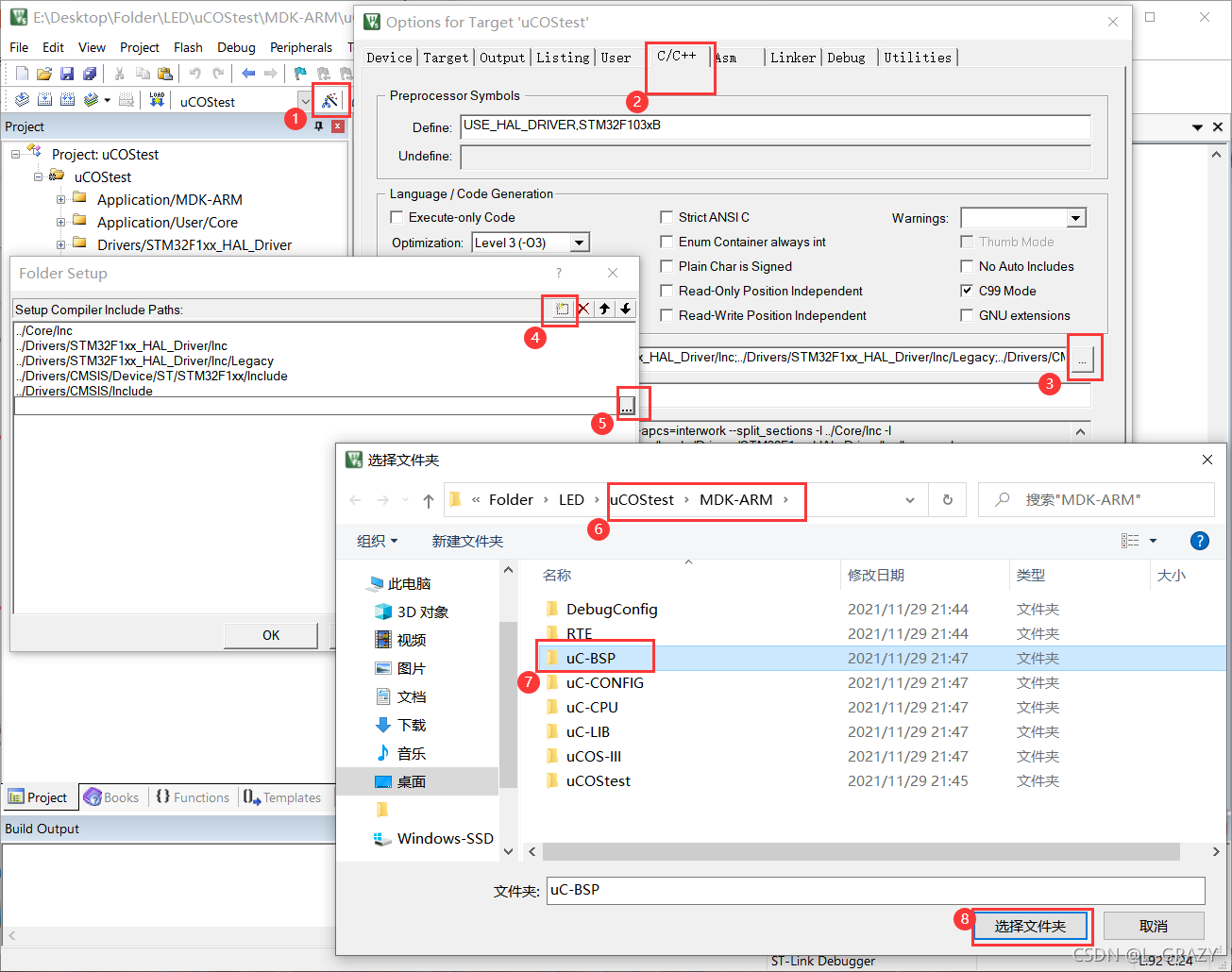Open the Optimization level dropdown
Screen dimensions: 1232x972
pos(580,243)
